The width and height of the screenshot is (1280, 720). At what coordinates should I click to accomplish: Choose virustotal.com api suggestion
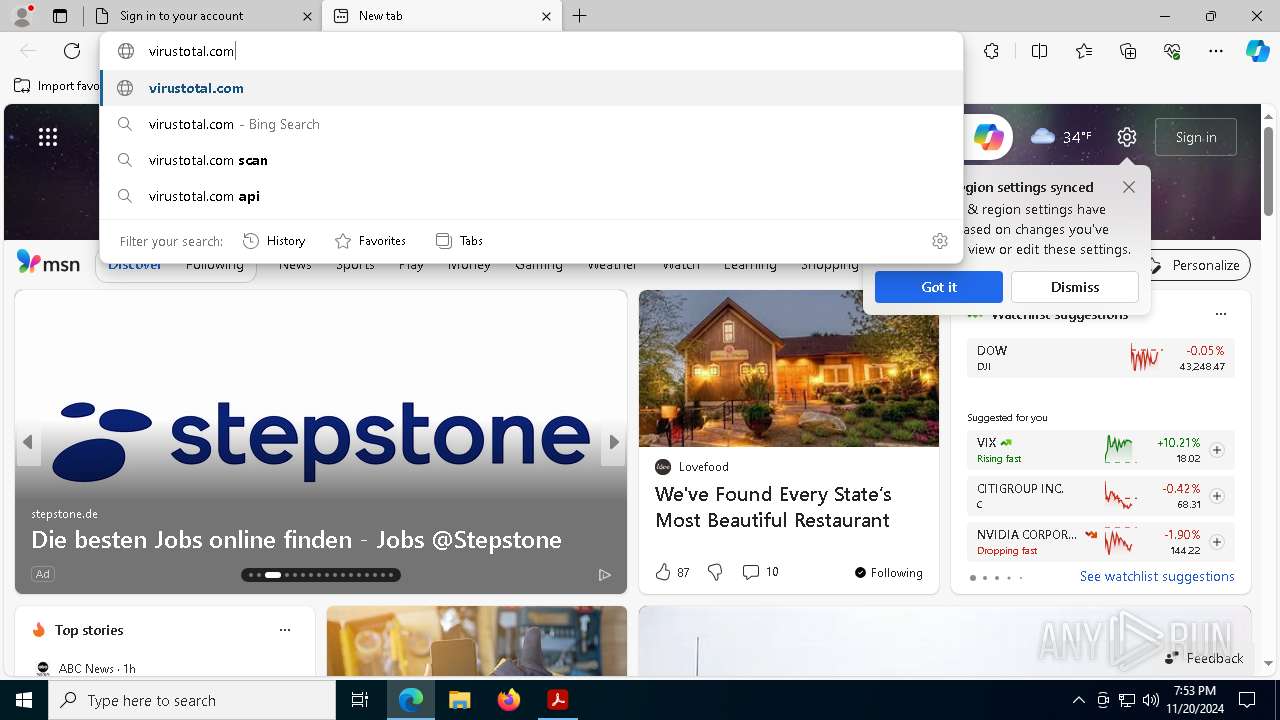pos(532,196)
